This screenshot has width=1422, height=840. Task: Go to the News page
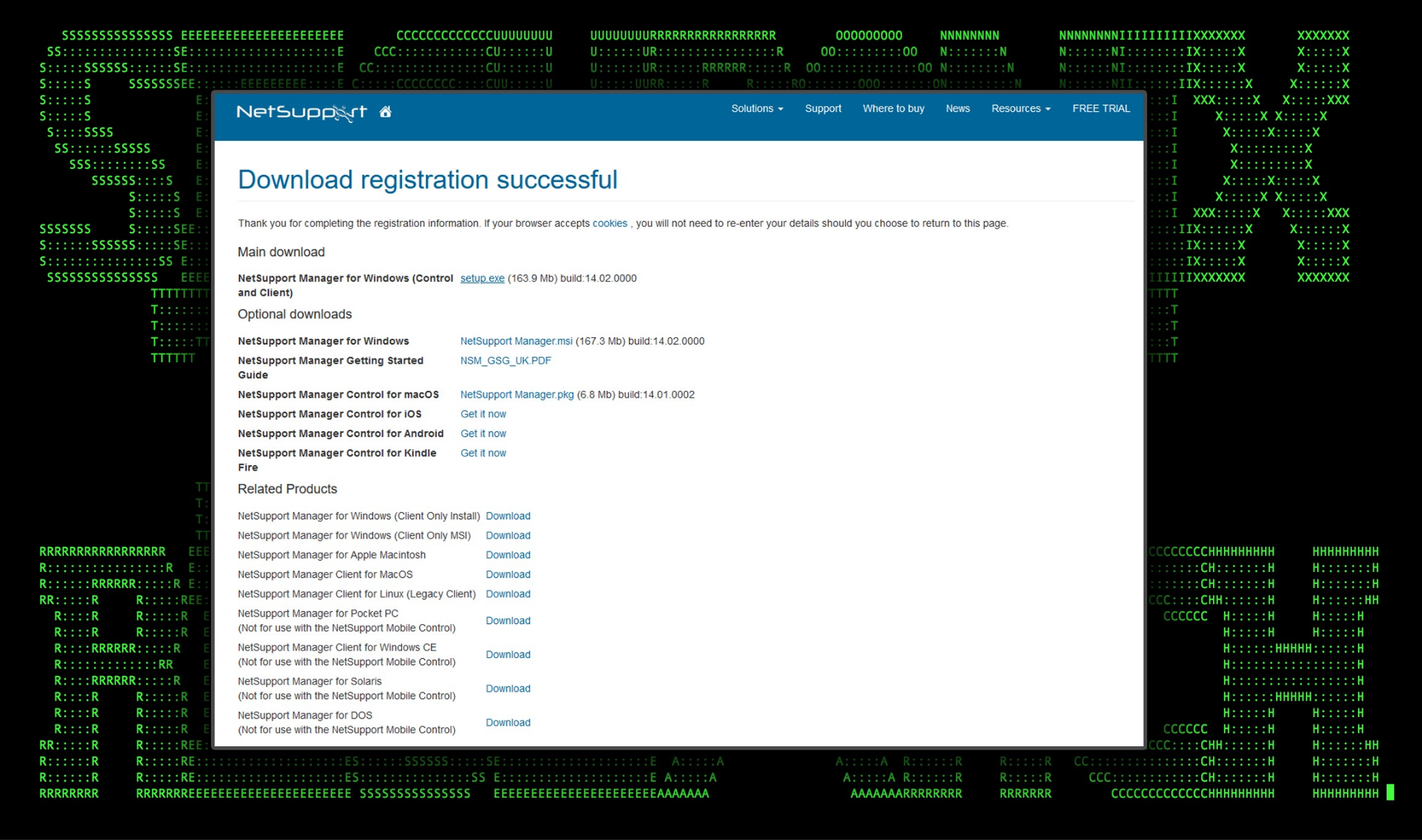[957, 108]
